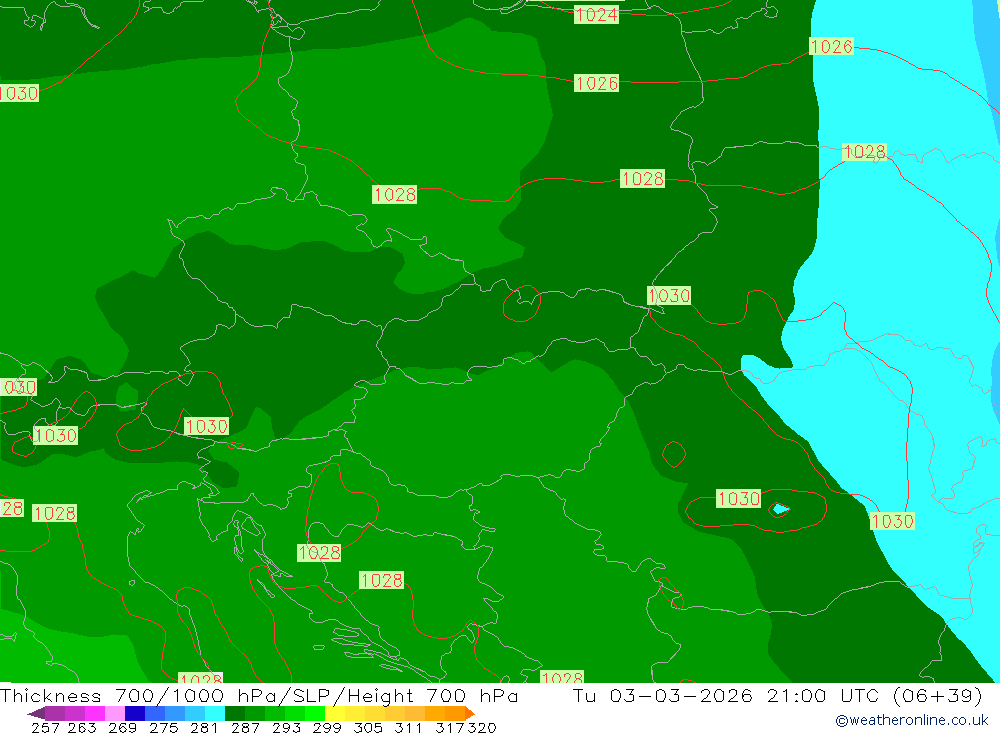This screenshot has height=733, width=1000.
Task: Click the orange right arrow on color scale
Action: (468, 713)
